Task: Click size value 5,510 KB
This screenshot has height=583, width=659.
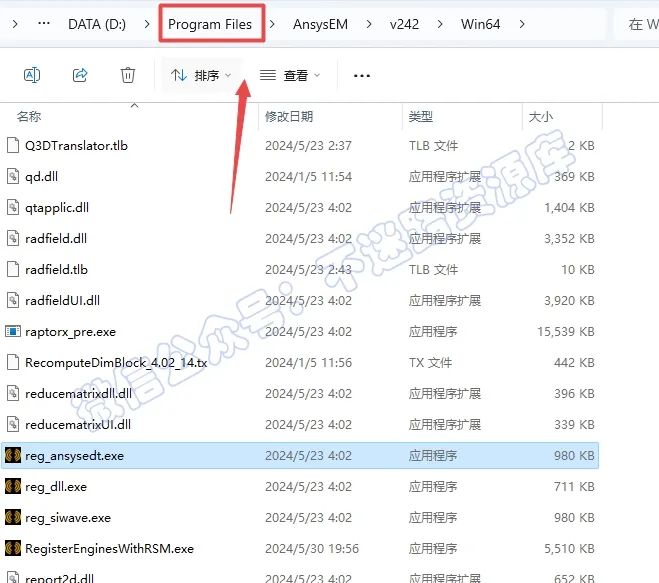Action: [569, 549]
